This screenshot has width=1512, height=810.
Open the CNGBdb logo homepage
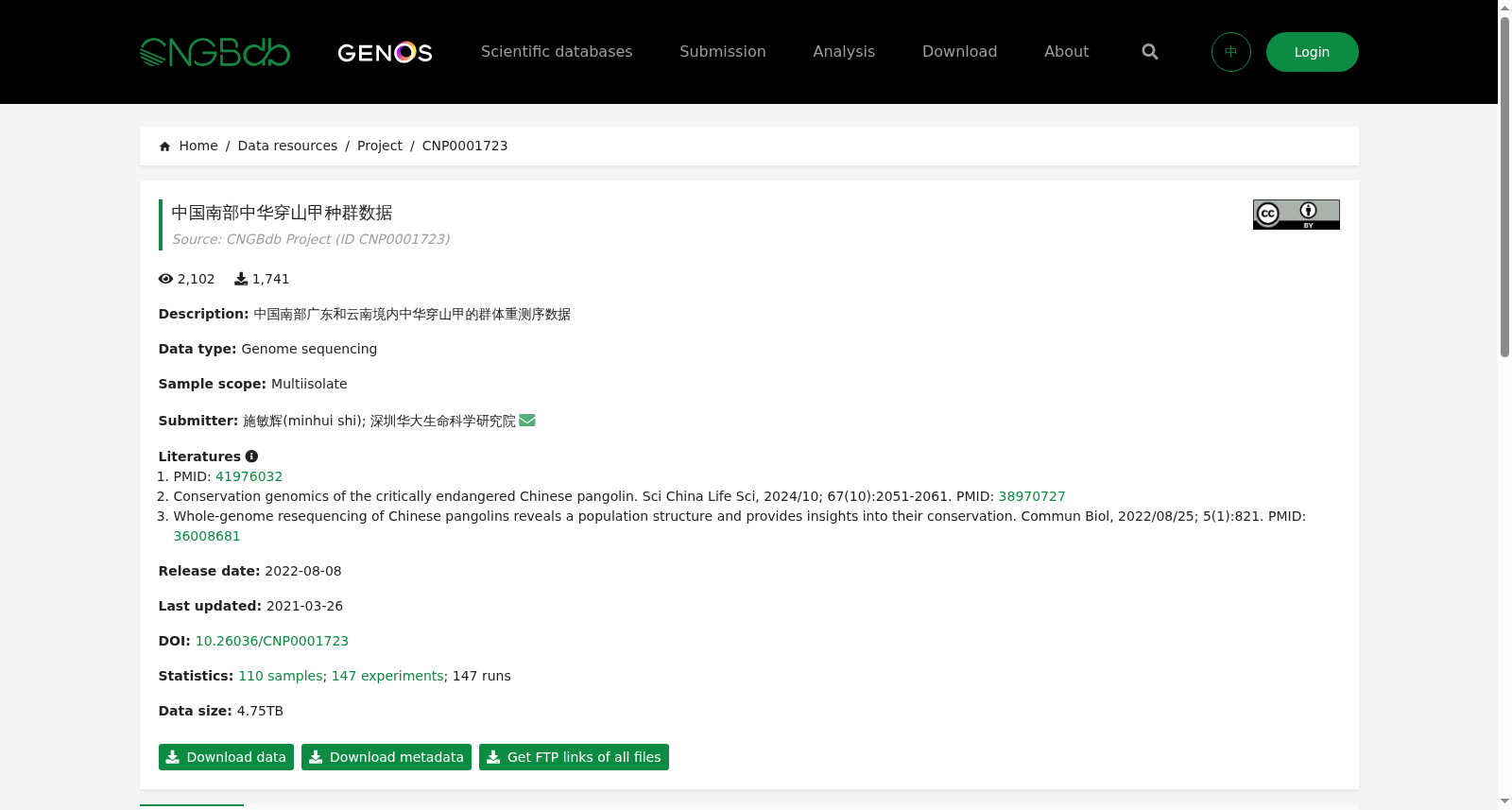tap(215, 52)
